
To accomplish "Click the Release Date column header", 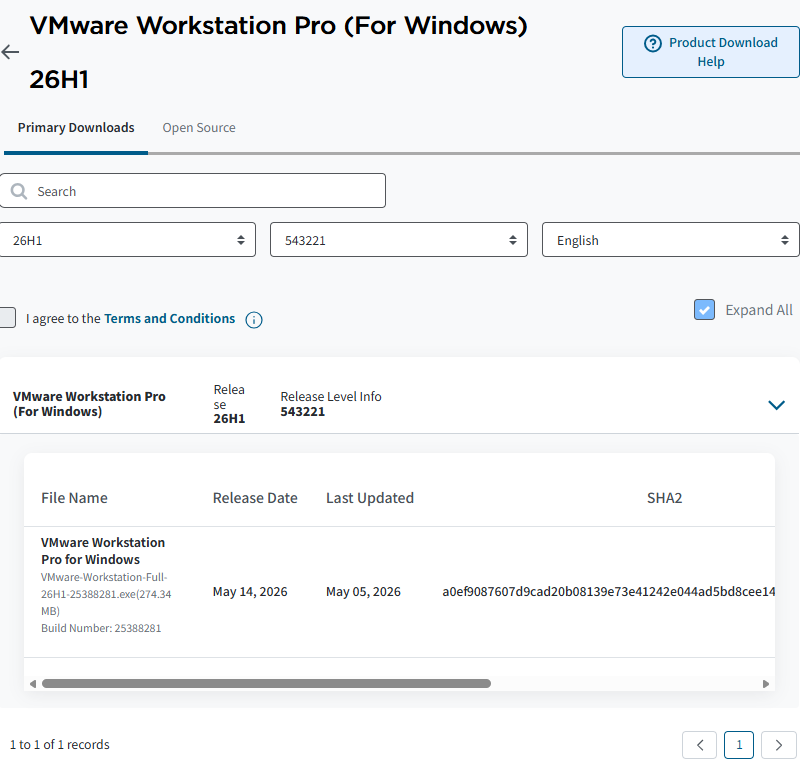I will [255, 498].
